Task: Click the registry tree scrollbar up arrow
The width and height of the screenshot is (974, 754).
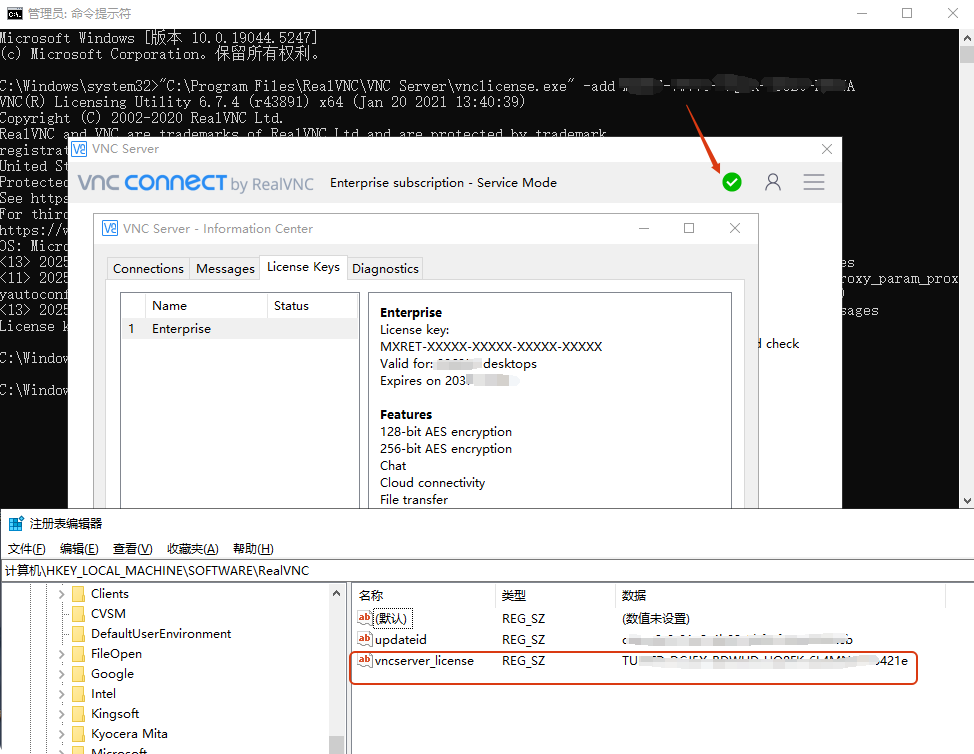Action: 336,593
